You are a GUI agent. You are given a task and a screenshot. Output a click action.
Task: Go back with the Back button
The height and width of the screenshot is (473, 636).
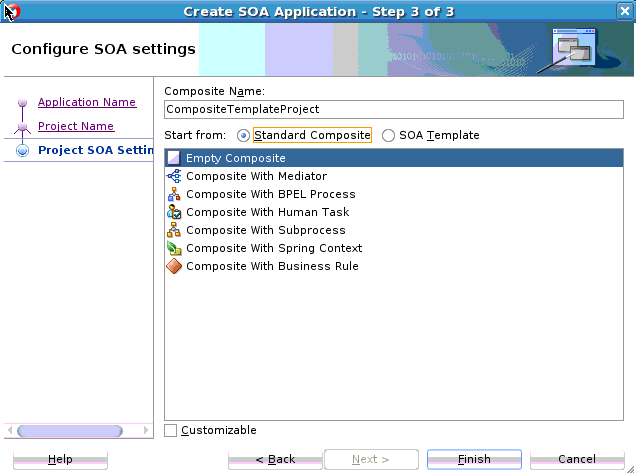274,459
